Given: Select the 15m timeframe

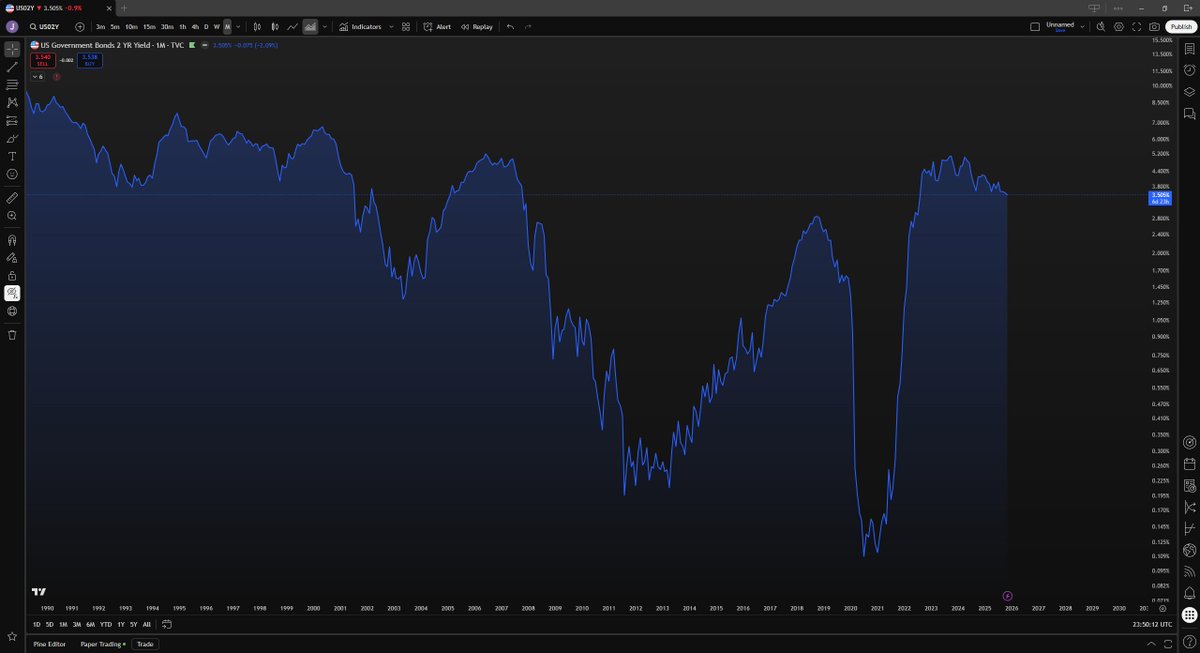Looking at the screenshot, I should 149,27.
